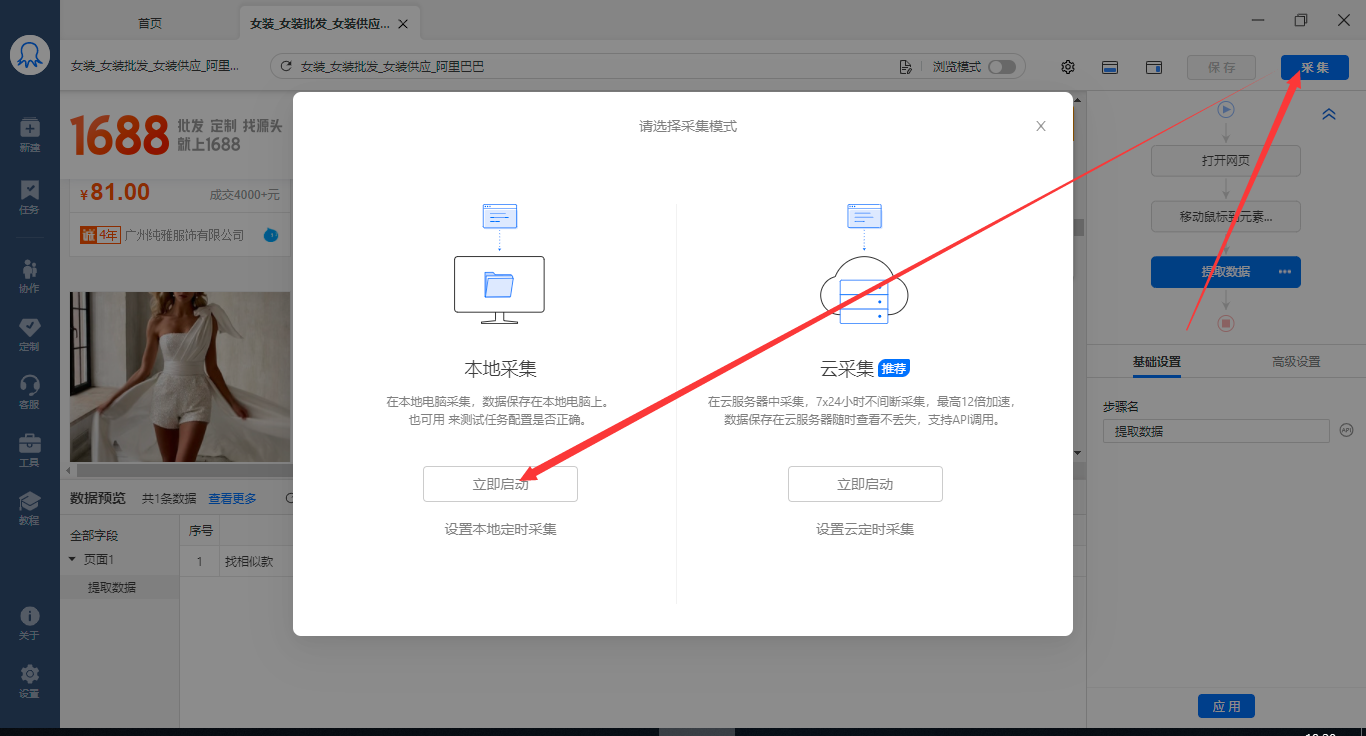Click the scroll-left arrow under the webpage
The width and height of the screenshot is (1366, 736).
(x=69, y=470)
